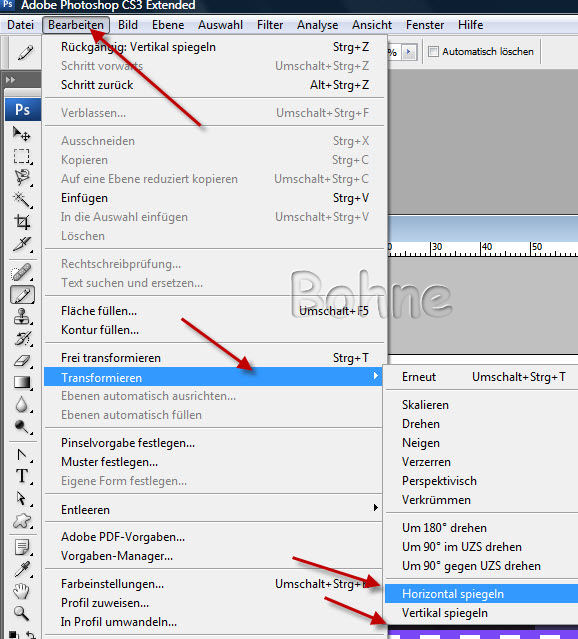
Task: Open the Filter menu
Action: (x=270, y=25)
